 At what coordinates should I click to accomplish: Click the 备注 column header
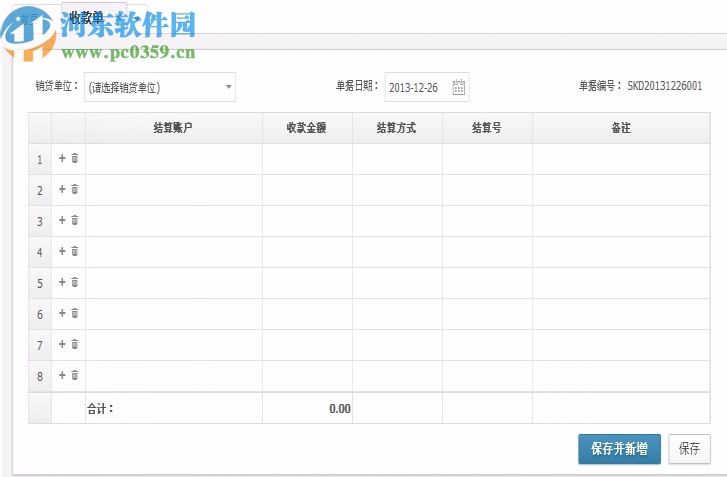(x=621, y=128)
